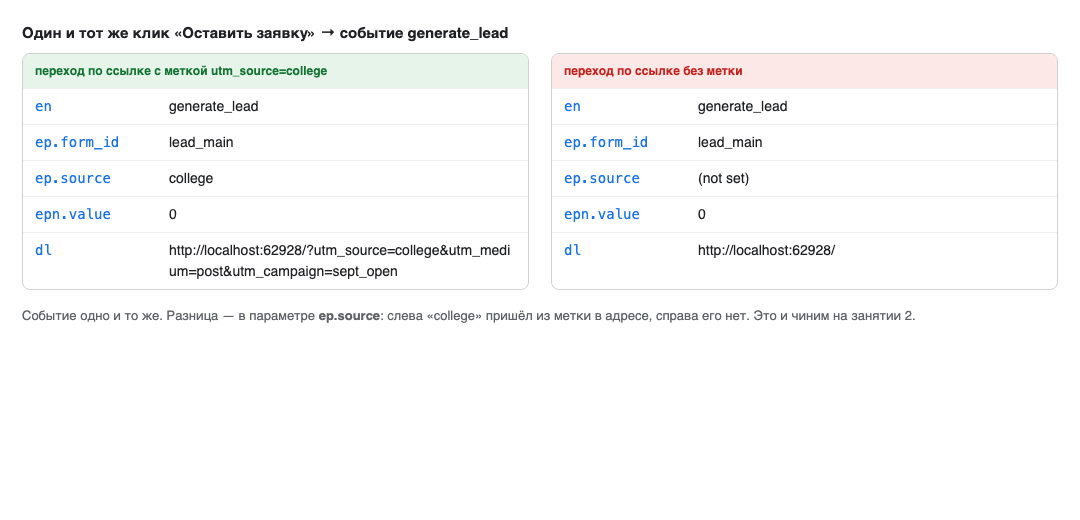Viewport: 1080px width, 520px height.
Task: Click lead_main value in left table
Action: point(201,143)
